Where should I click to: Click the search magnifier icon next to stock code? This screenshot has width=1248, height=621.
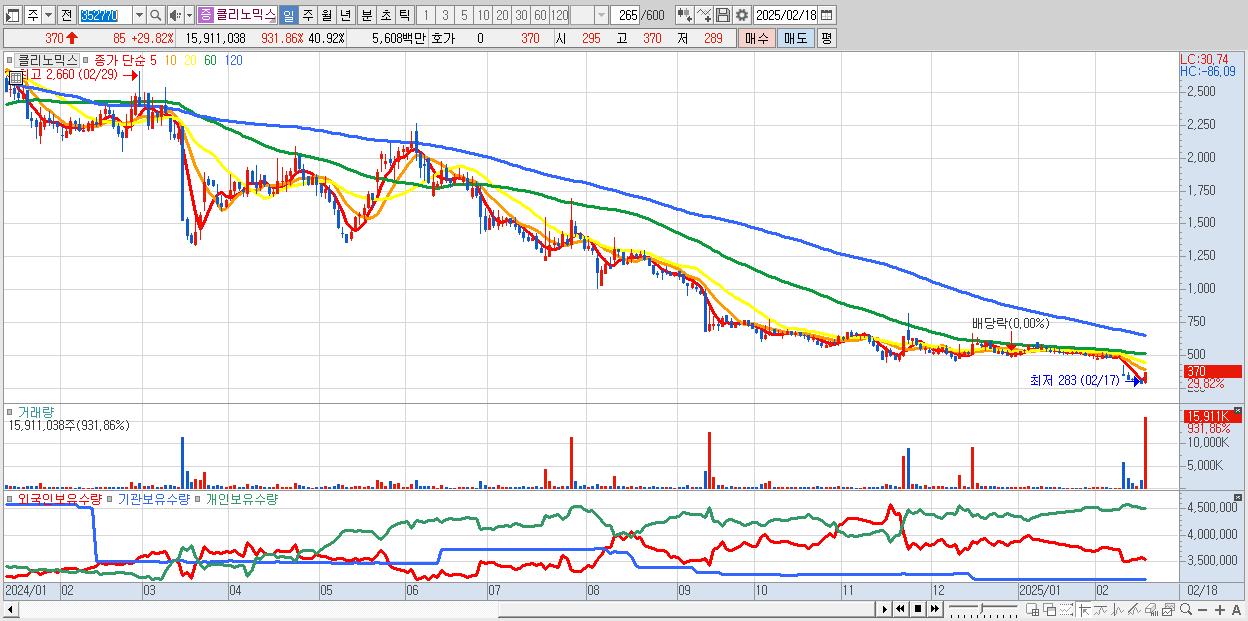coord(155,15)
